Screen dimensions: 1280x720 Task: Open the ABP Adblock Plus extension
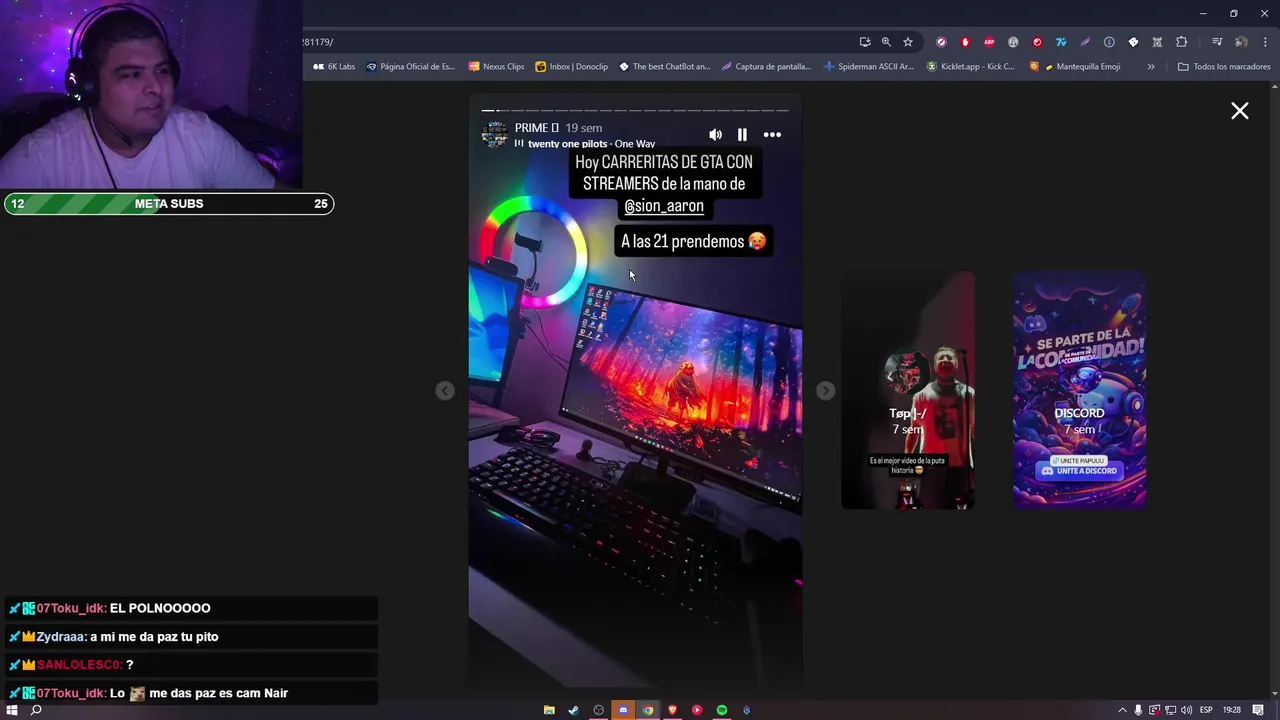coord(989,42)
